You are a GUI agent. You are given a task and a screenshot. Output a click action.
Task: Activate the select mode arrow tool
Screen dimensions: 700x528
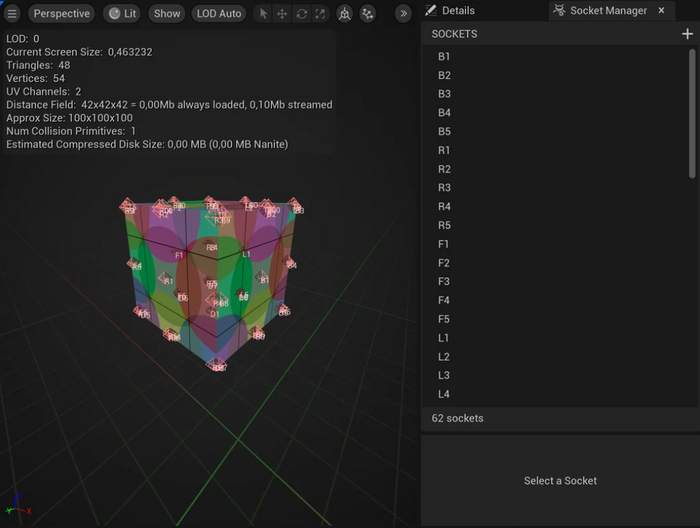[263, 14]
